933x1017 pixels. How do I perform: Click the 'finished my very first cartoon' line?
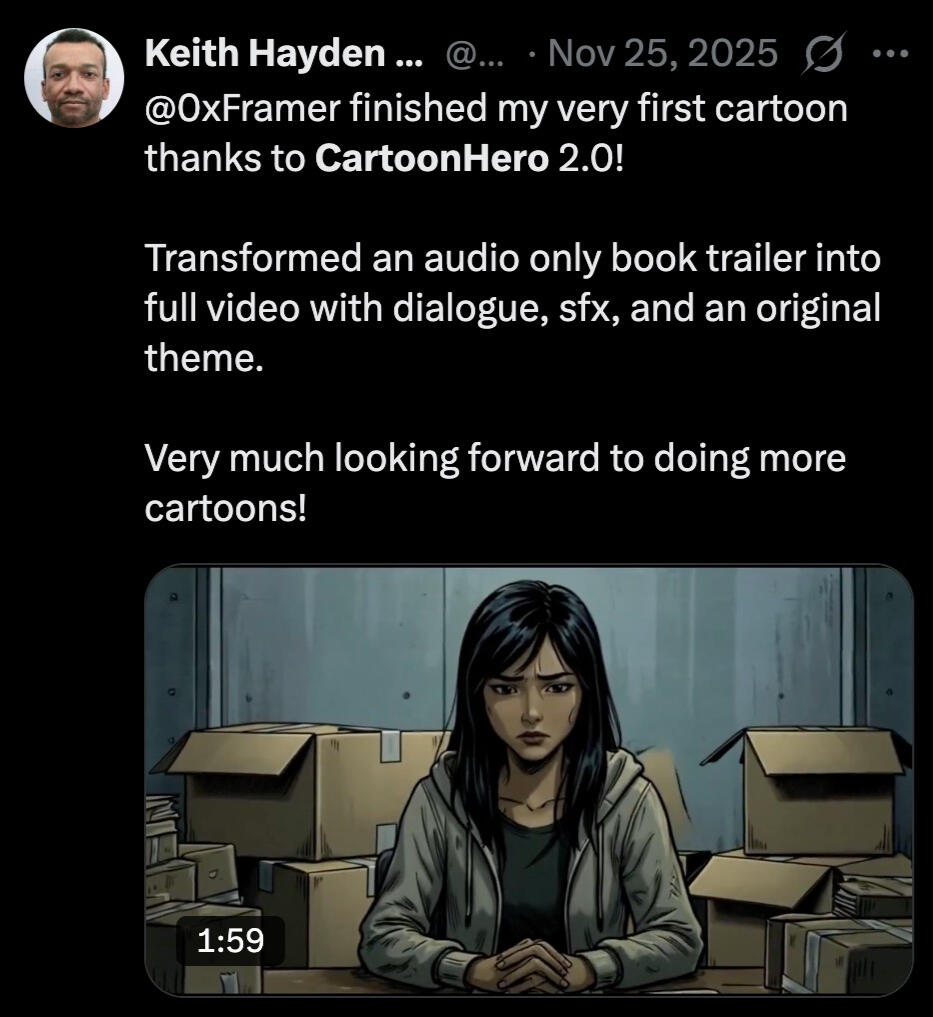(x=599, y=108)
